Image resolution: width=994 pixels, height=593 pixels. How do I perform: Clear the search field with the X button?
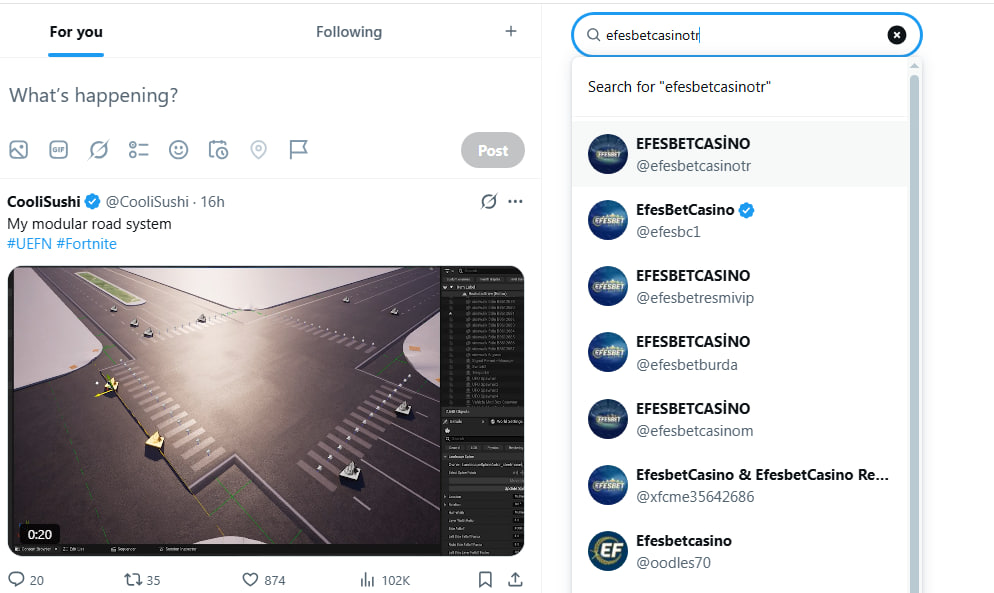(896, 35)
